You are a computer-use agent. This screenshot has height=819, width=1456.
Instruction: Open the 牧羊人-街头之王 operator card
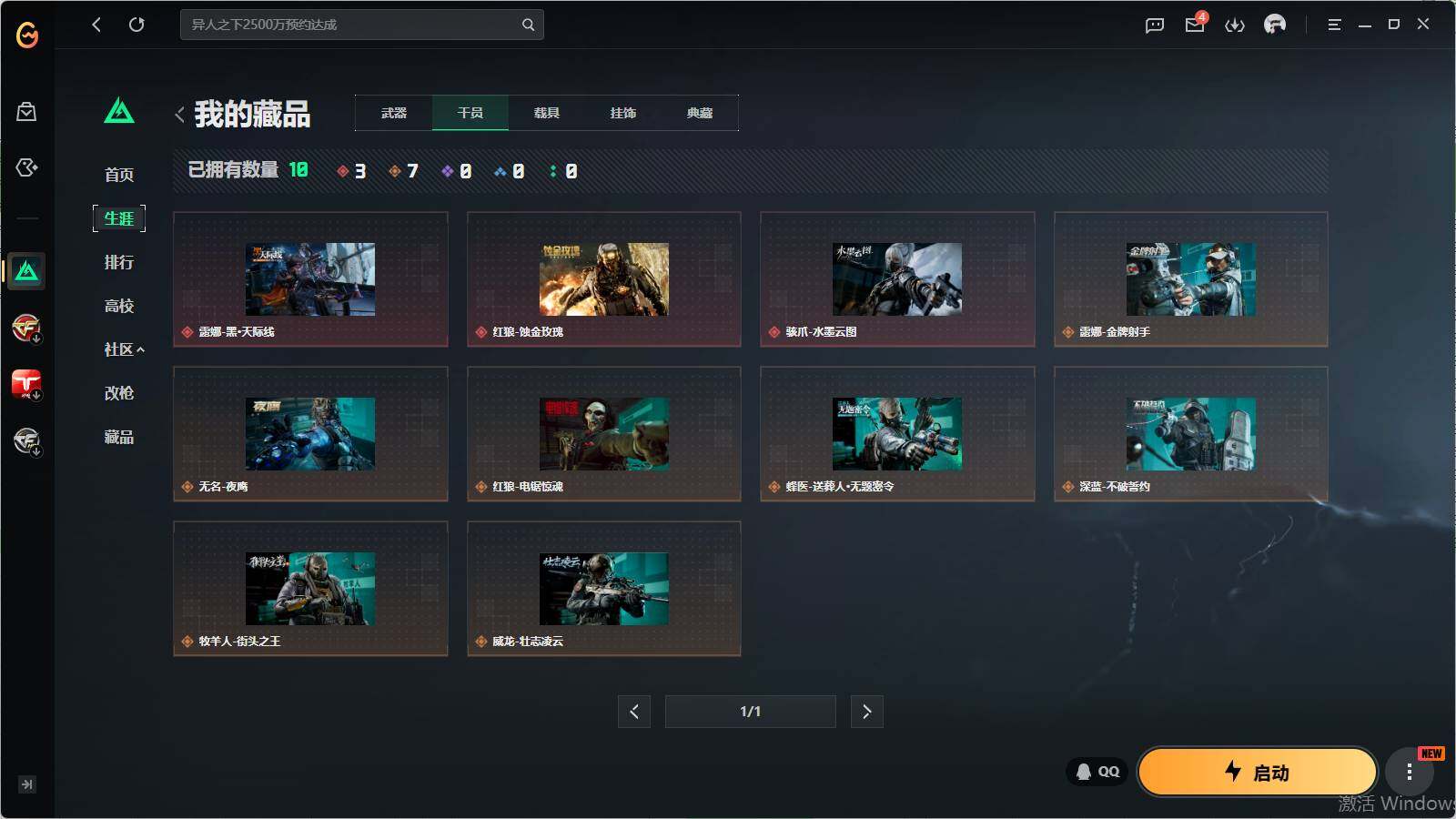[310, 589]
